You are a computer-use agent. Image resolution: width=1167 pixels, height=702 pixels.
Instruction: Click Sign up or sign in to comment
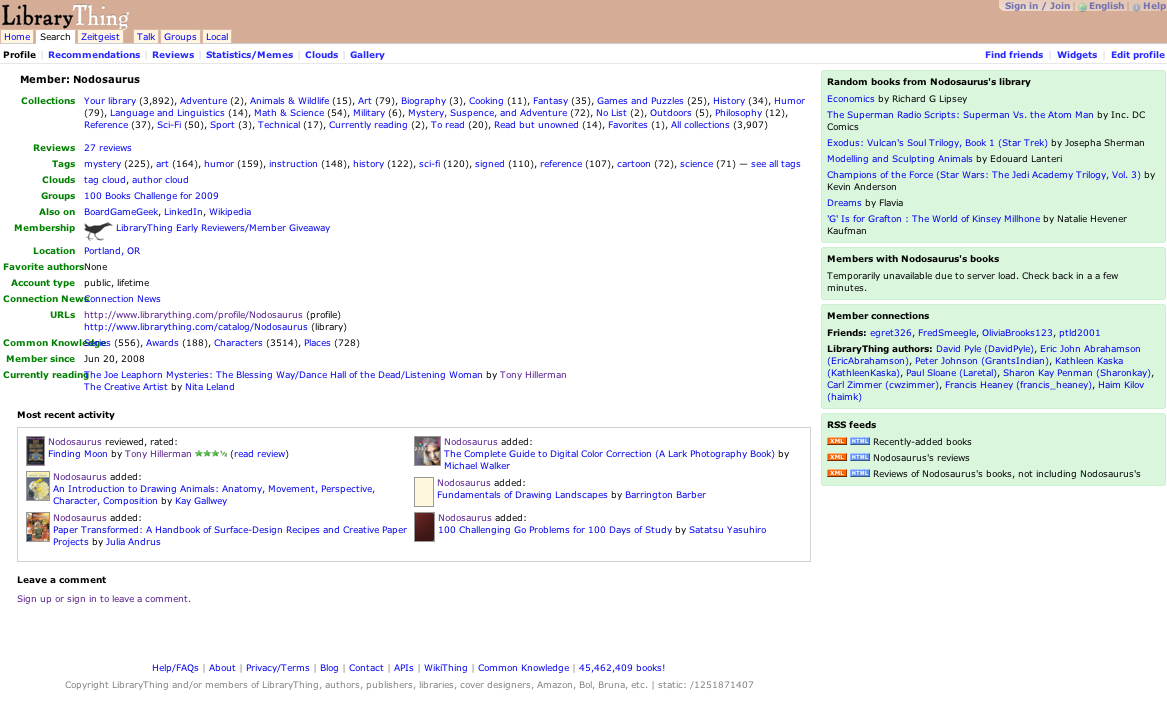pos(103,599)
